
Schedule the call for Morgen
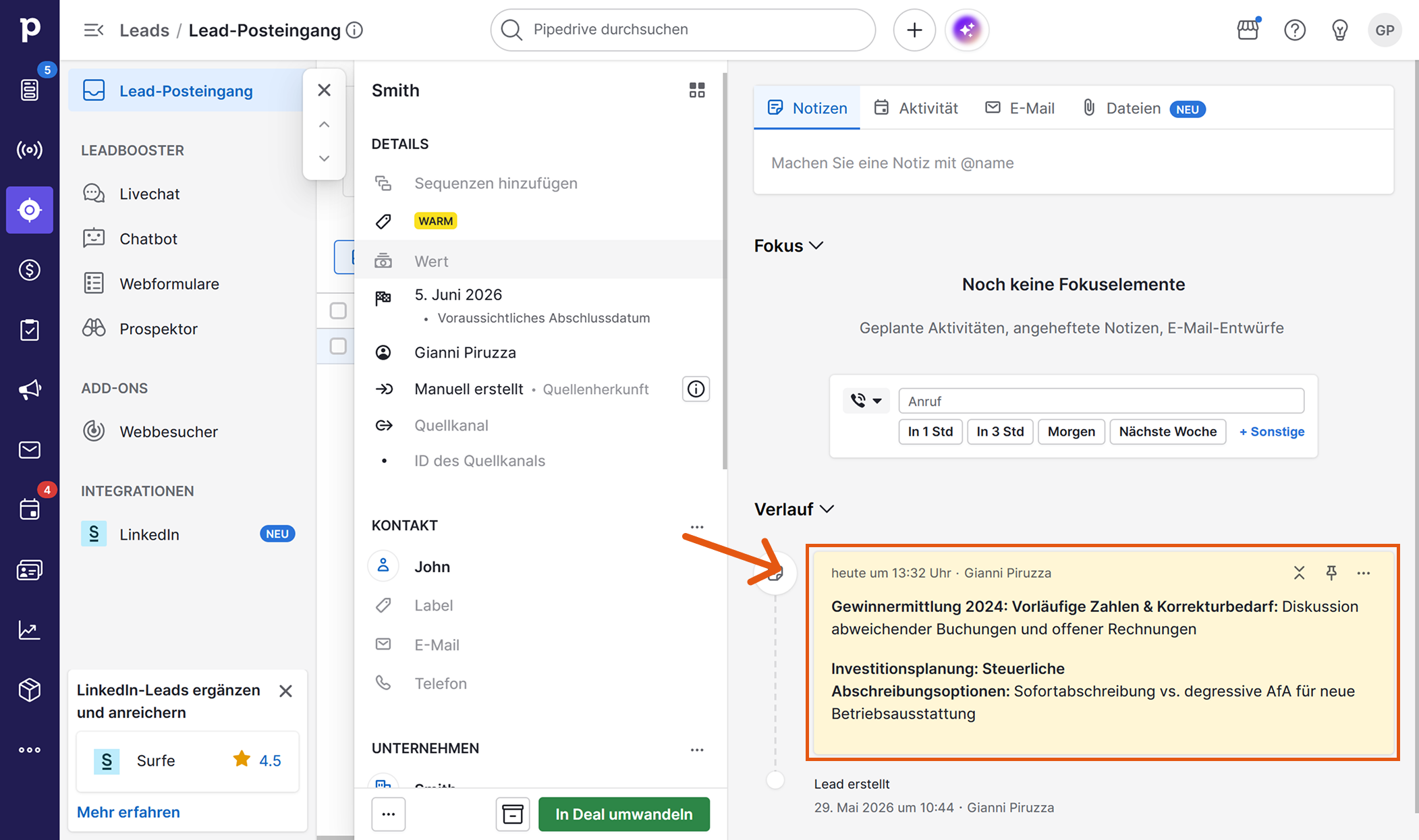1072,431
